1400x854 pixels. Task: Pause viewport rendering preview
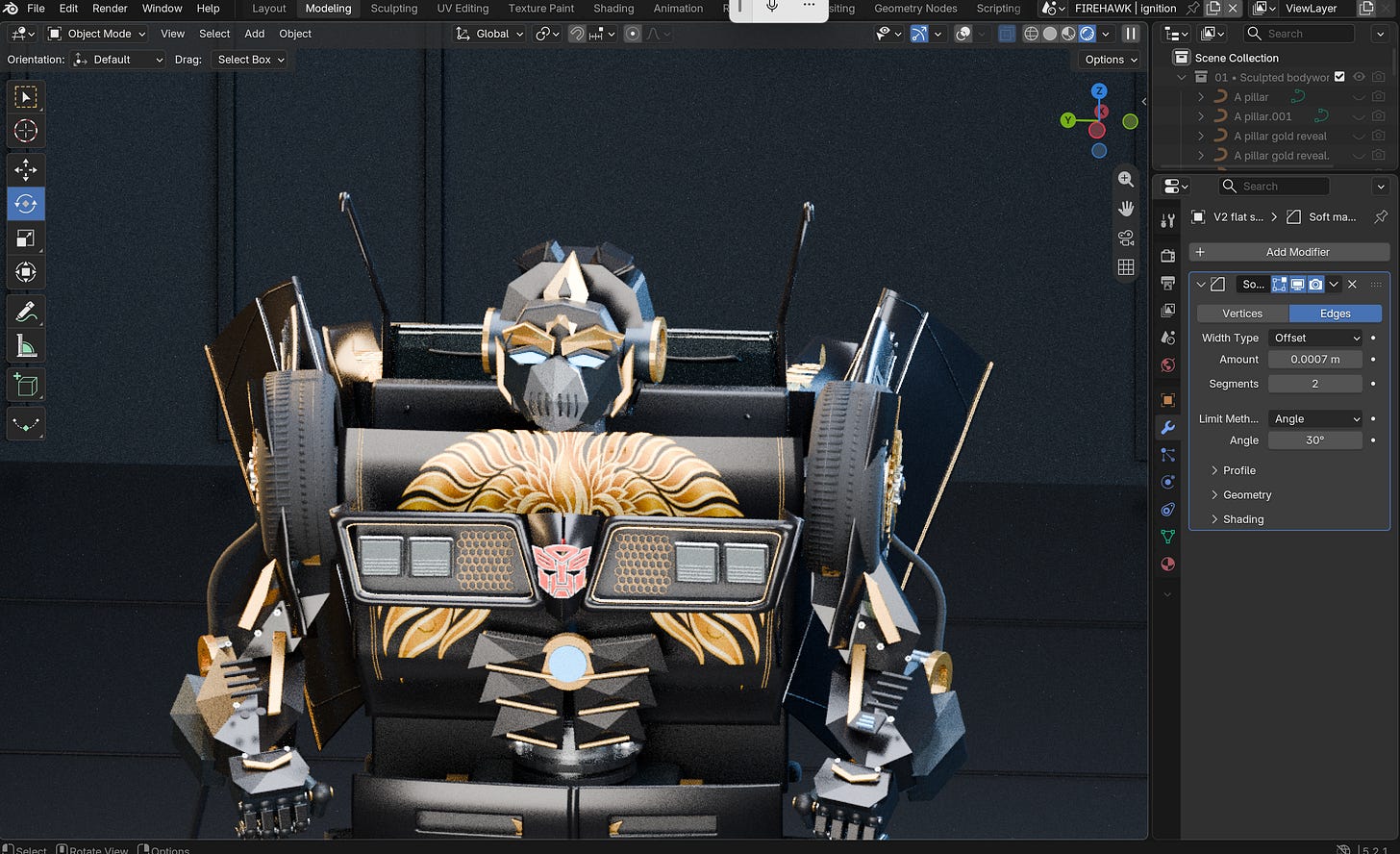click(x=1131, y=34)
